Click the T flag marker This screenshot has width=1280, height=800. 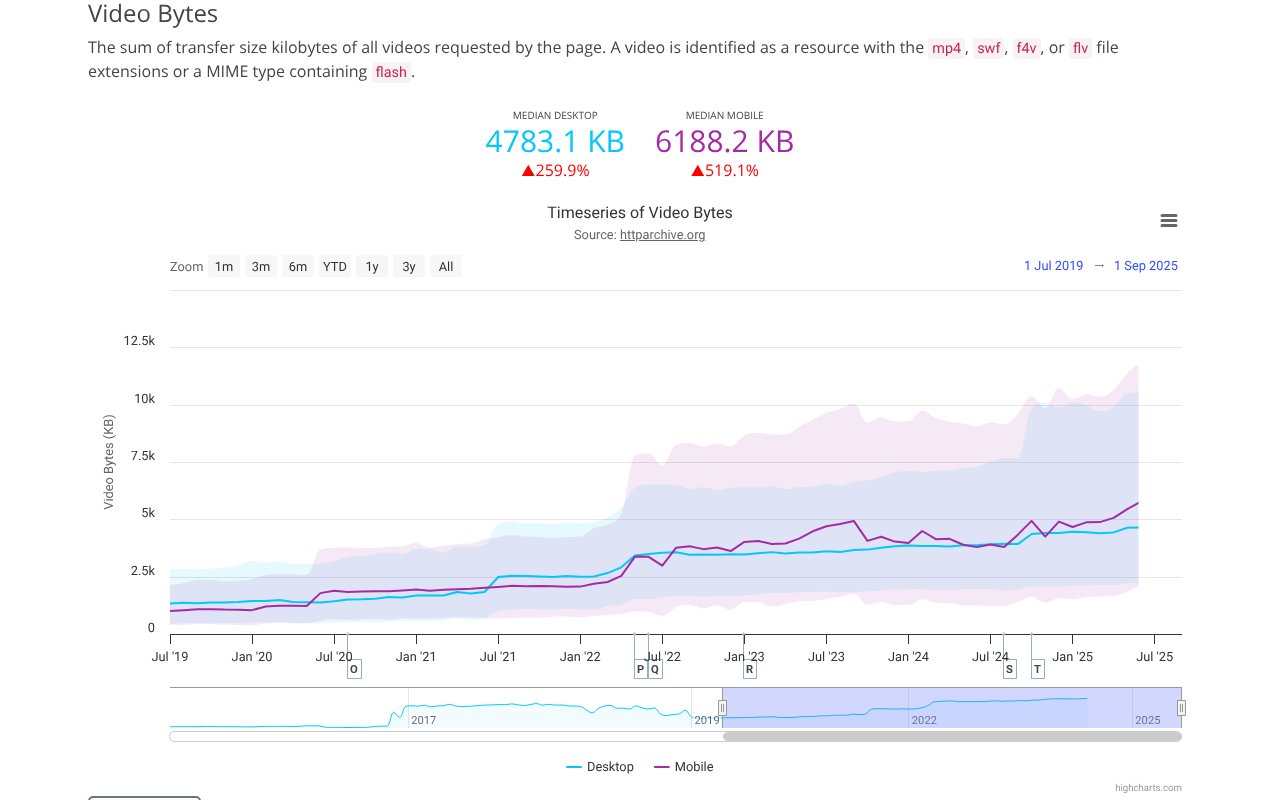(x=1037, y=670)
